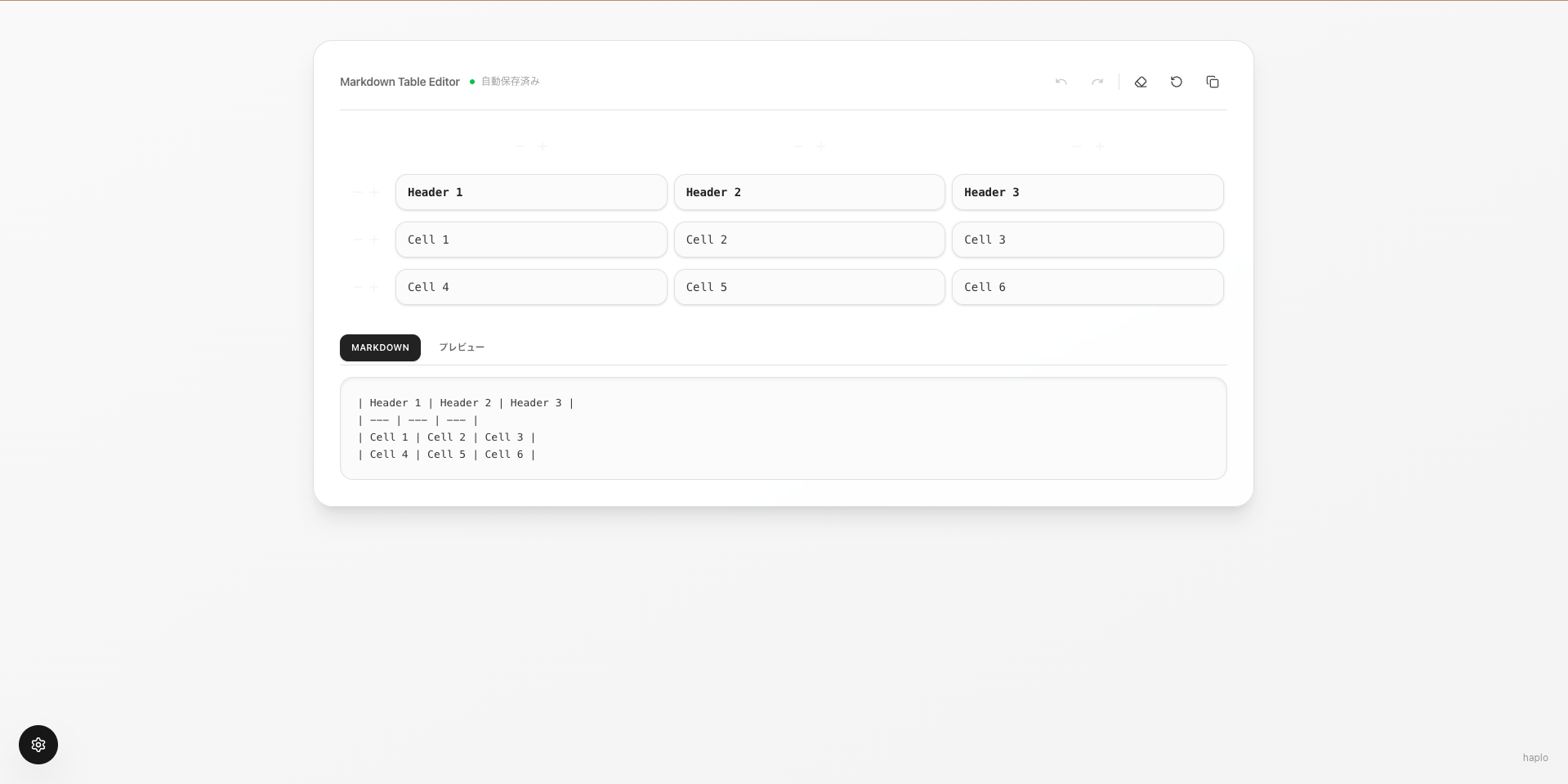This screenshot has height=784, width=1568.
Task: Add a row using plus beside Cell 1
Action: [374, 240]
